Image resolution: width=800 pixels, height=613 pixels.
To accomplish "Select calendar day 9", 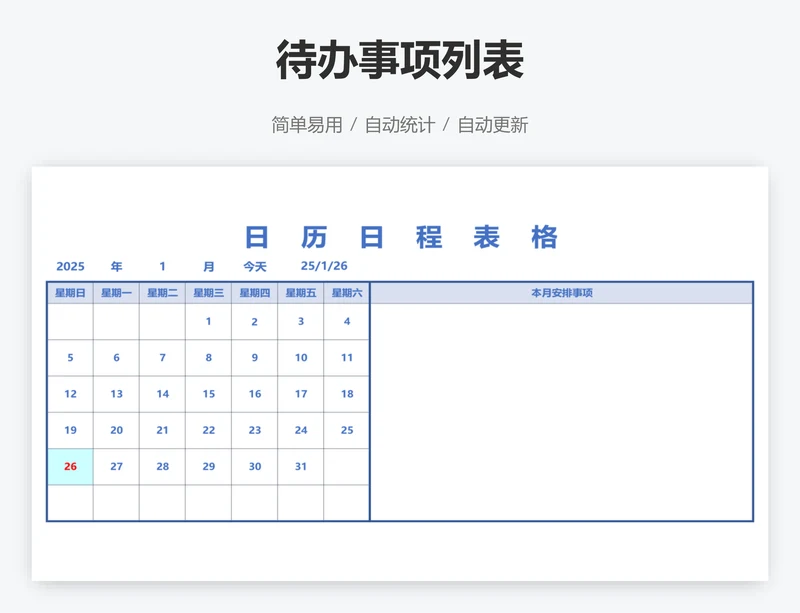I will (x=255, y=358).
